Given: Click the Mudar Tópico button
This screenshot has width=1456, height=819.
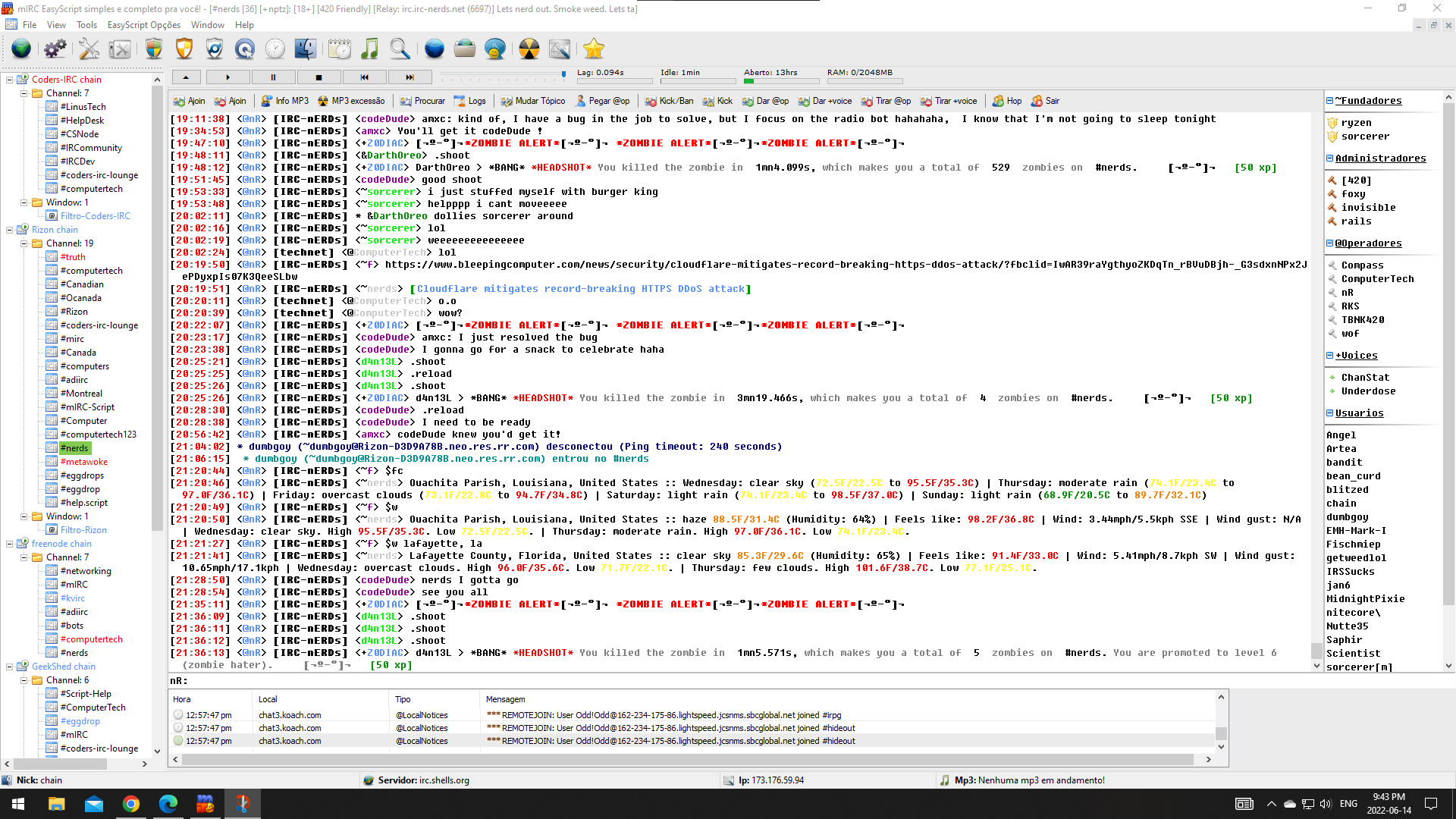Looking at the screenshot, I should (x=532, y=101).
